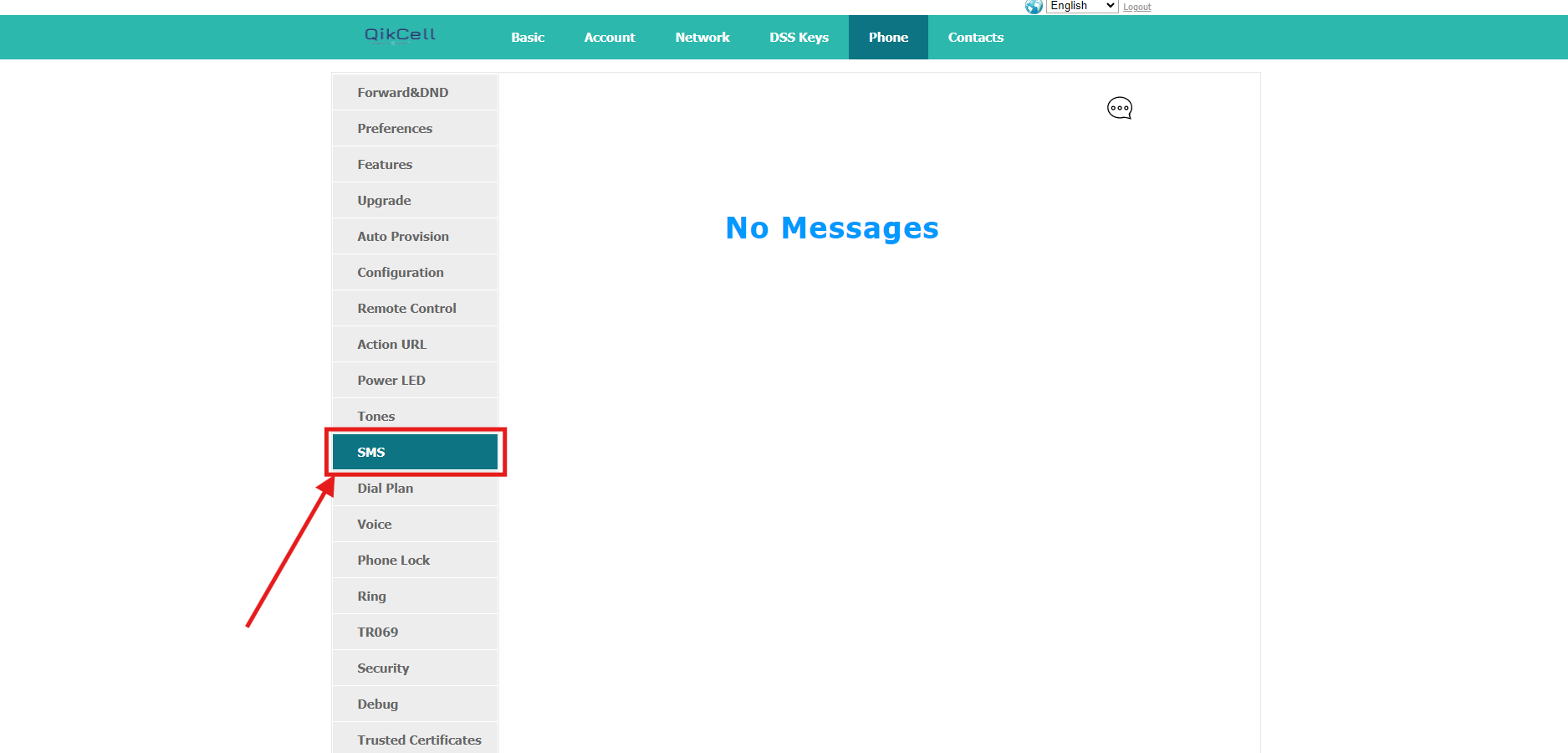Screen dimensions: 1568x753
Task: Open the English language dropdown
Action: click(1082, 6)
